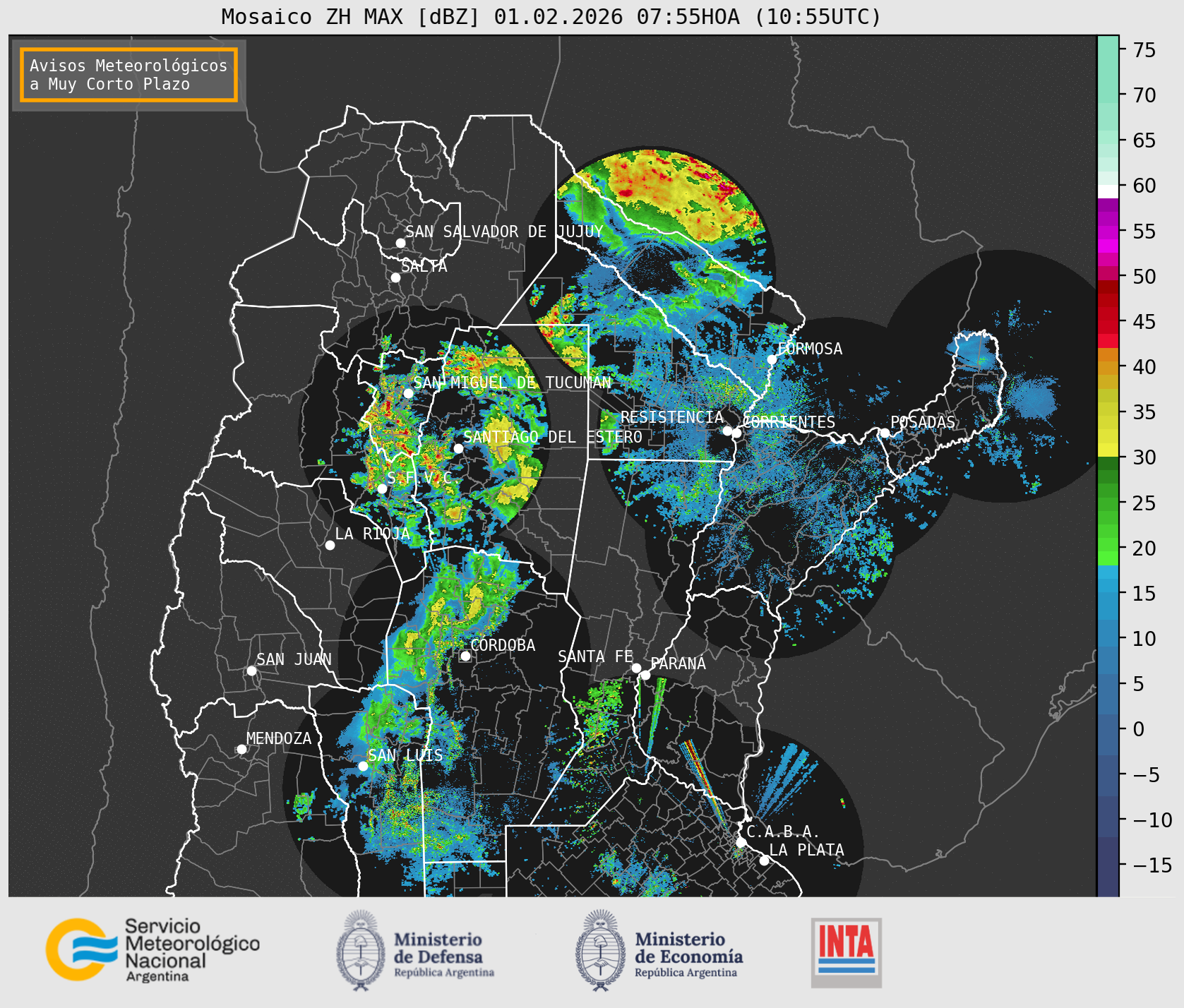Click the Avisos Meteorológicos a Muy Corto Plazo box
Viewport: 1184px width, 1008px height.
(x=128, y=75)
